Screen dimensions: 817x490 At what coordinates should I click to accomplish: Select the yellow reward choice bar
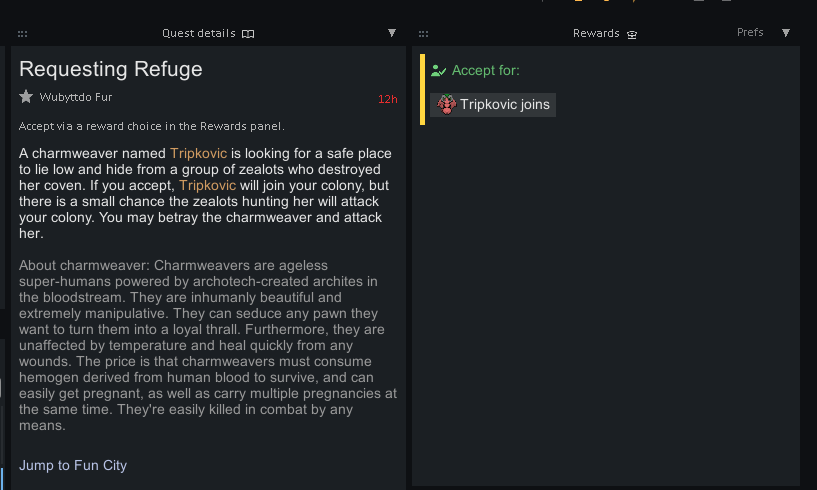click(x=423, y=89)
